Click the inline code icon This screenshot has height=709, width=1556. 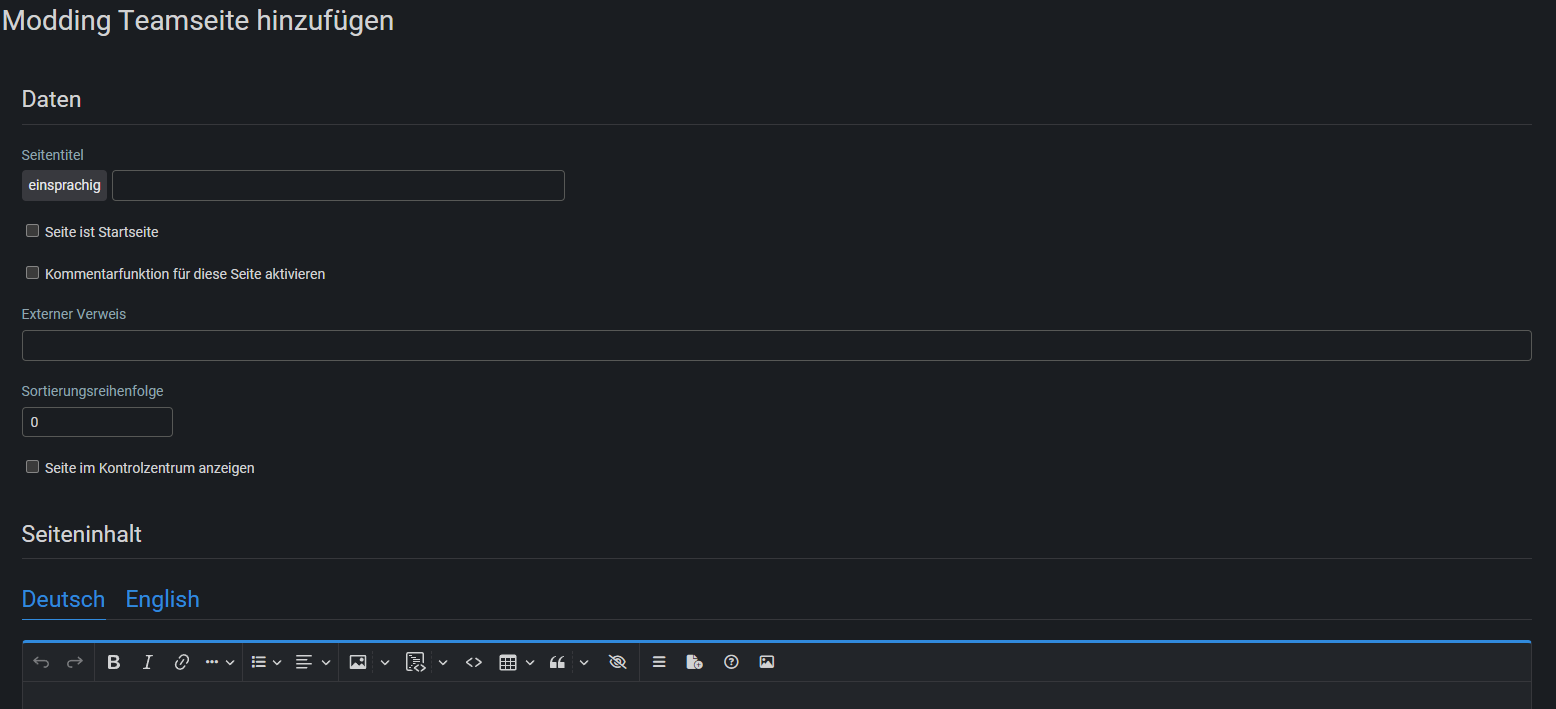click(474, 662)
